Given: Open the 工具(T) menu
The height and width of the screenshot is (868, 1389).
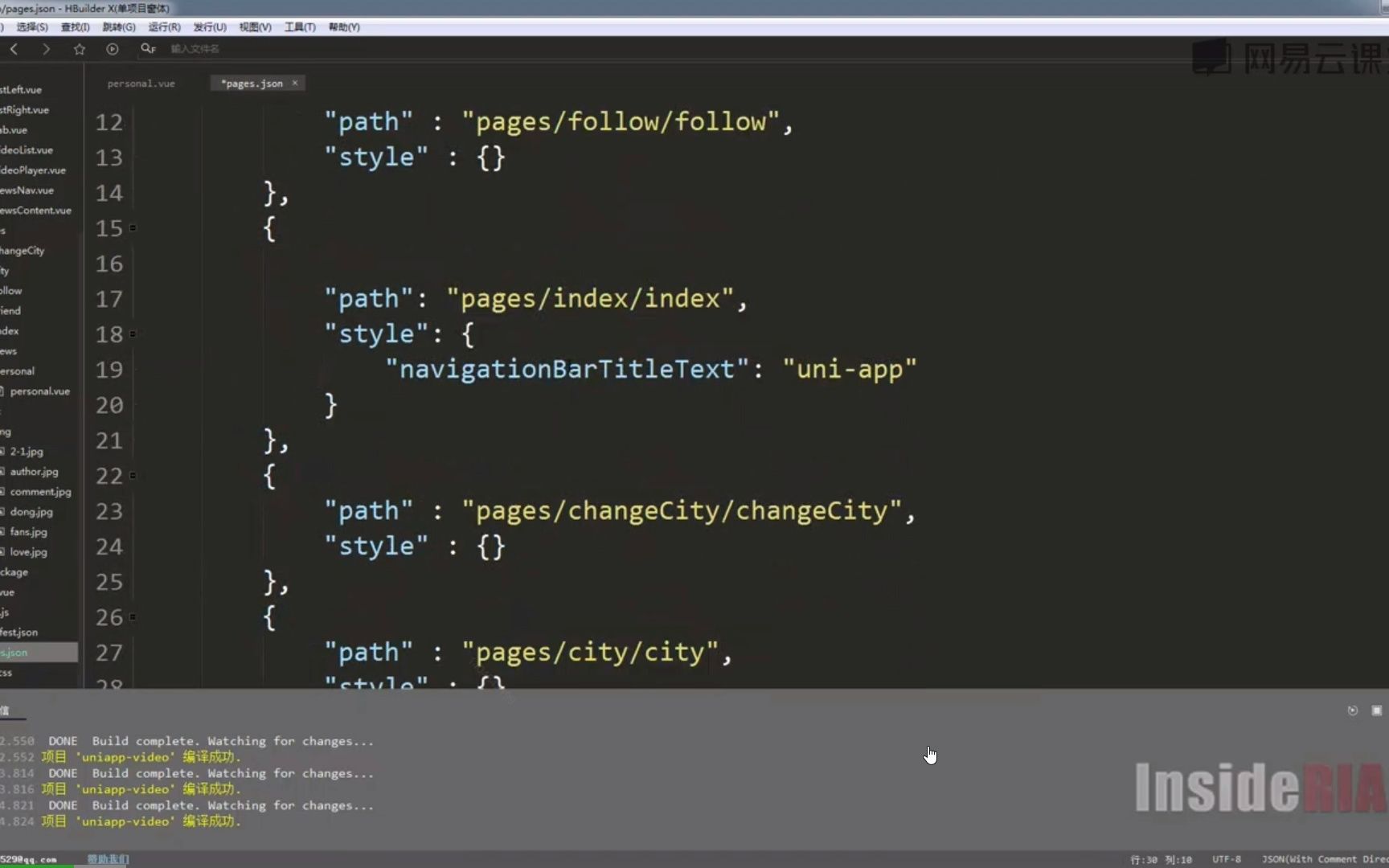Looking at the screenshot, I should pos(300,27).
